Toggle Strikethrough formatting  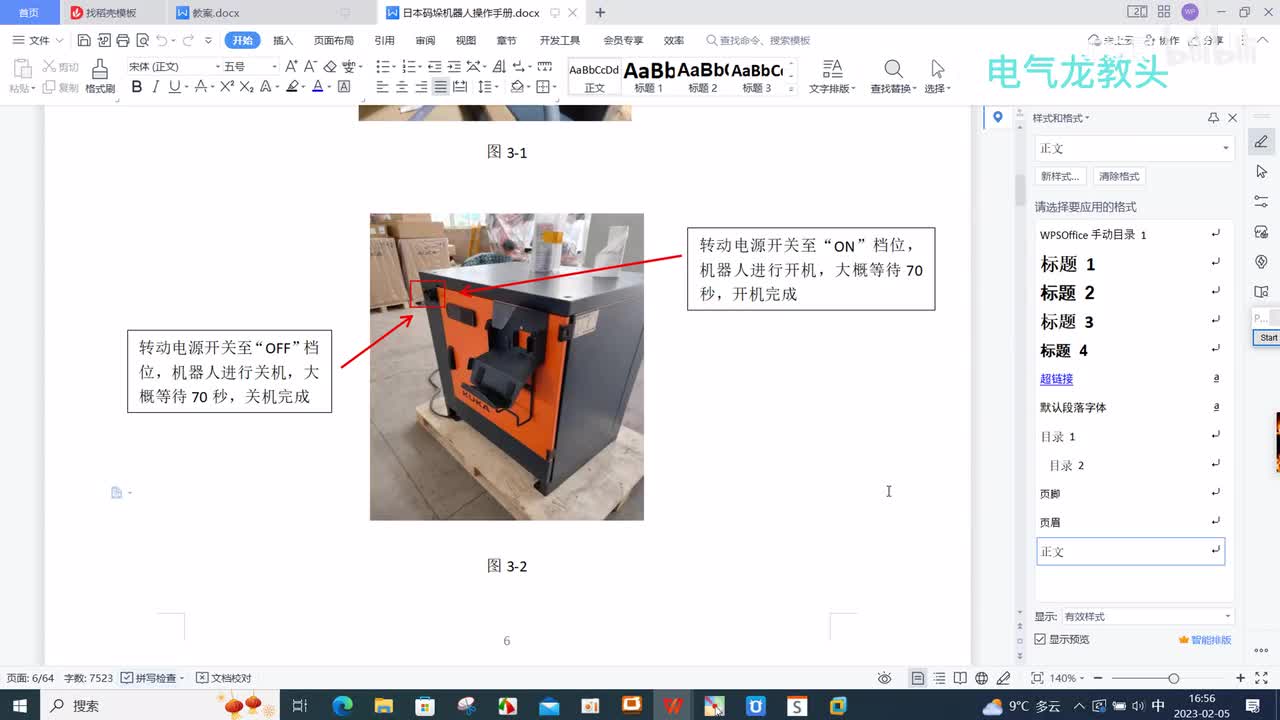coord(201,87)
